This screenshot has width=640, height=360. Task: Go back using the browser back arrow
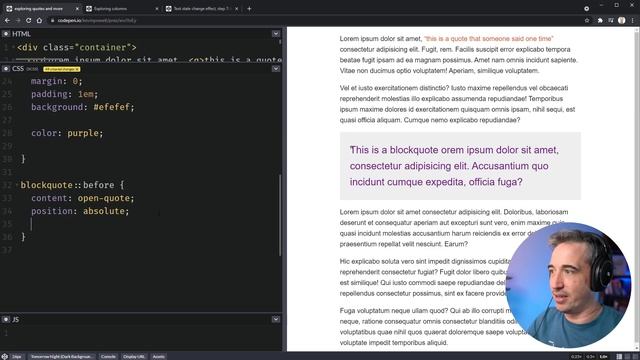pyautogui.click(x=7, y=20)
